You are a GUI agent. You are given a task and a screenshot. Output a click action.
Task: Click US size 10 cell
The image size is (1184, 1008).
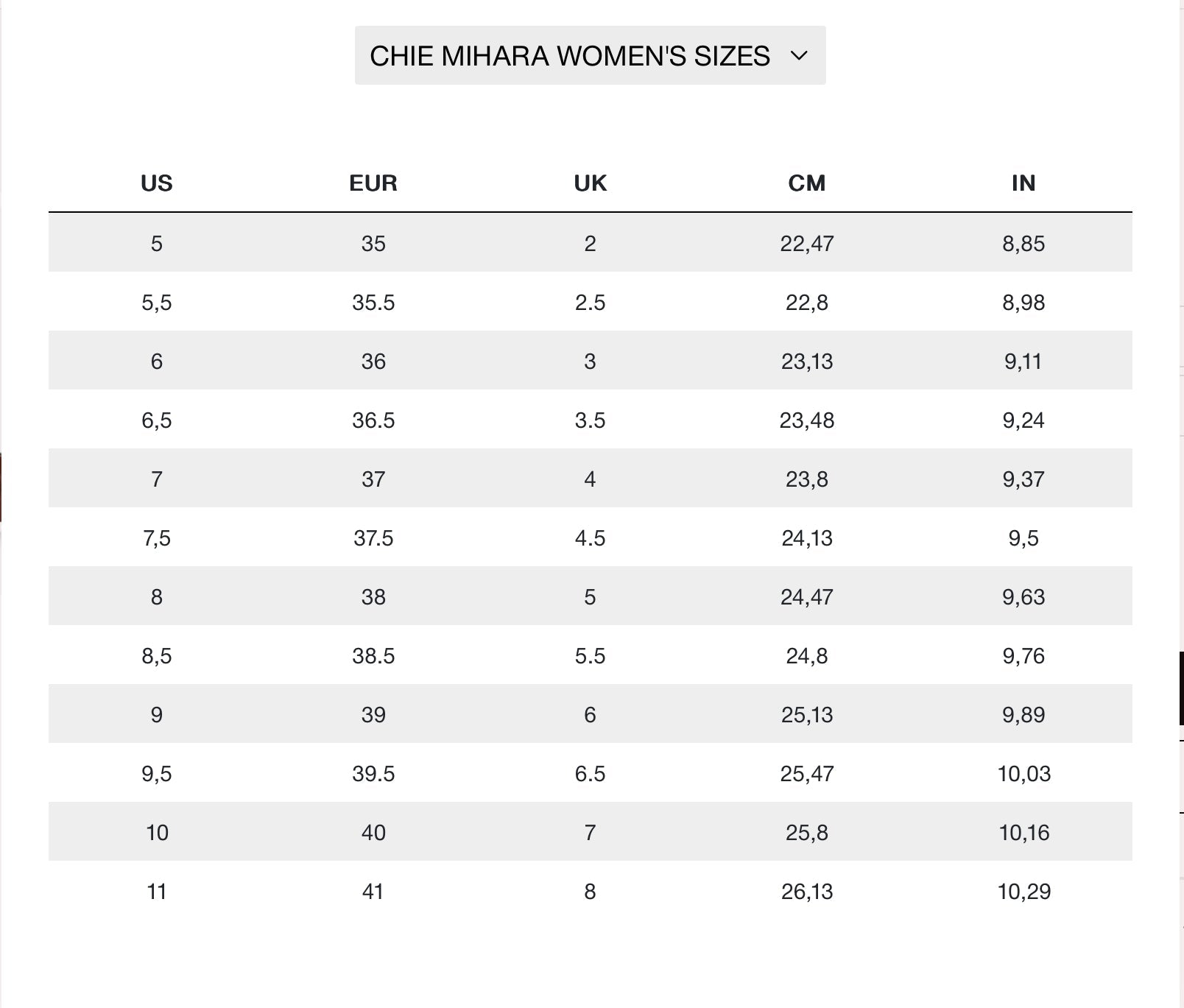tap(157, 833)
